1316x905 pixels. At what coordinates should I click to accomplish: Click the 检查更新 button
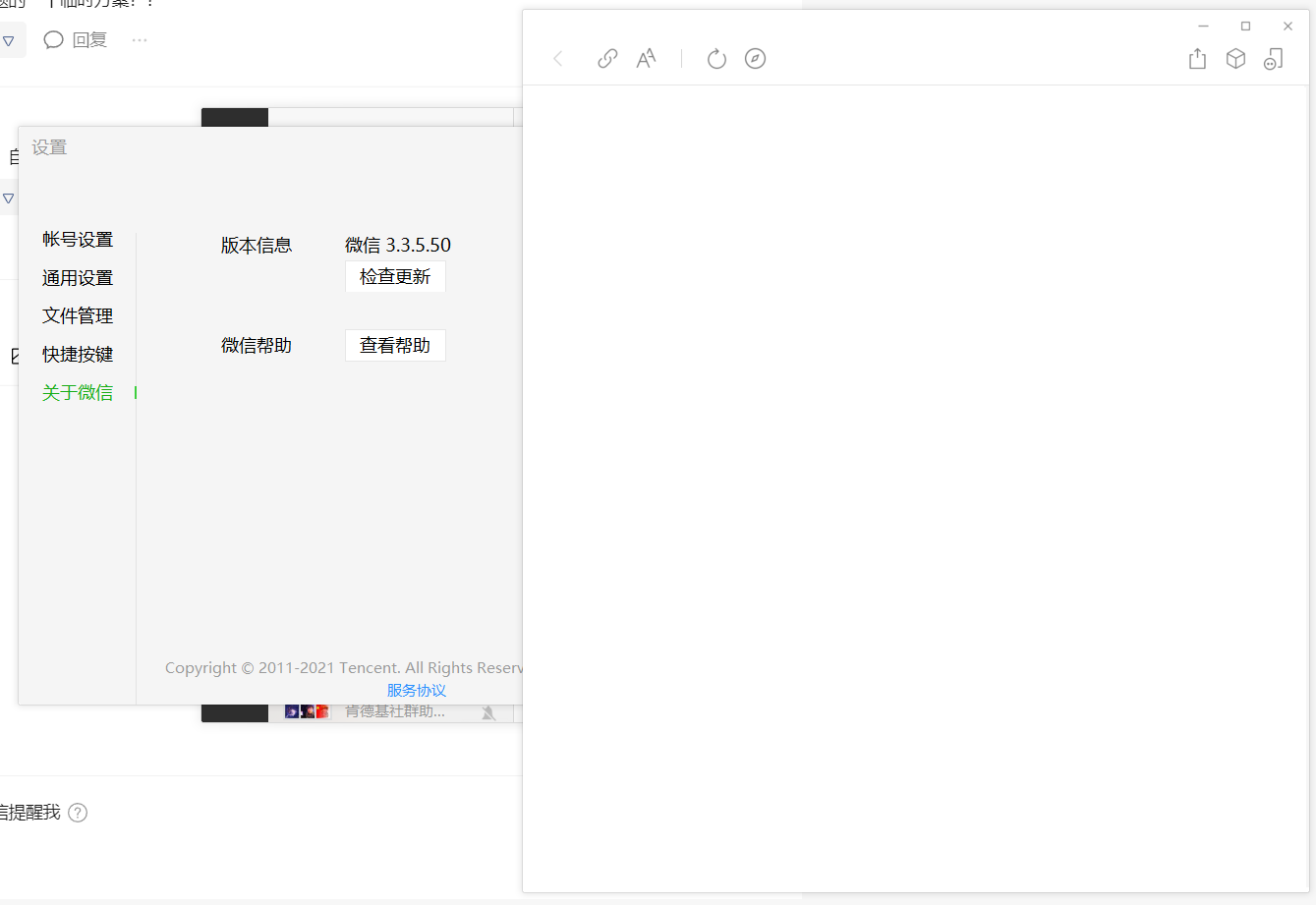pos(395,277)
